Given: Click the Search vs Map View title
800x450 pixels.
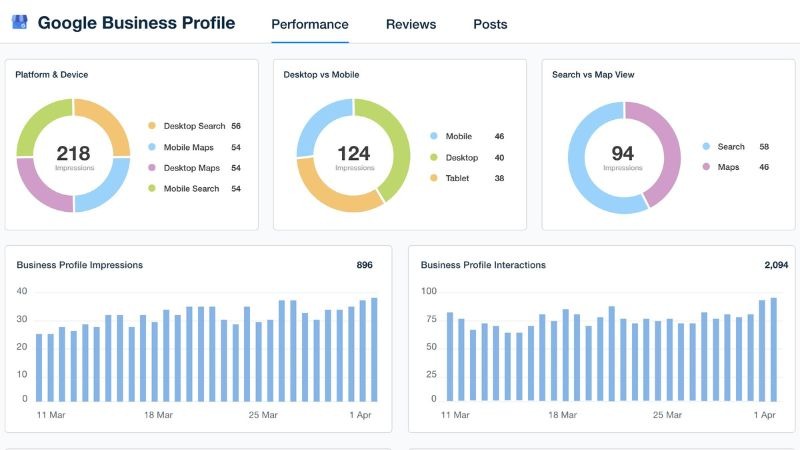Looking at the screenshot, I should [x=593, y=74].
